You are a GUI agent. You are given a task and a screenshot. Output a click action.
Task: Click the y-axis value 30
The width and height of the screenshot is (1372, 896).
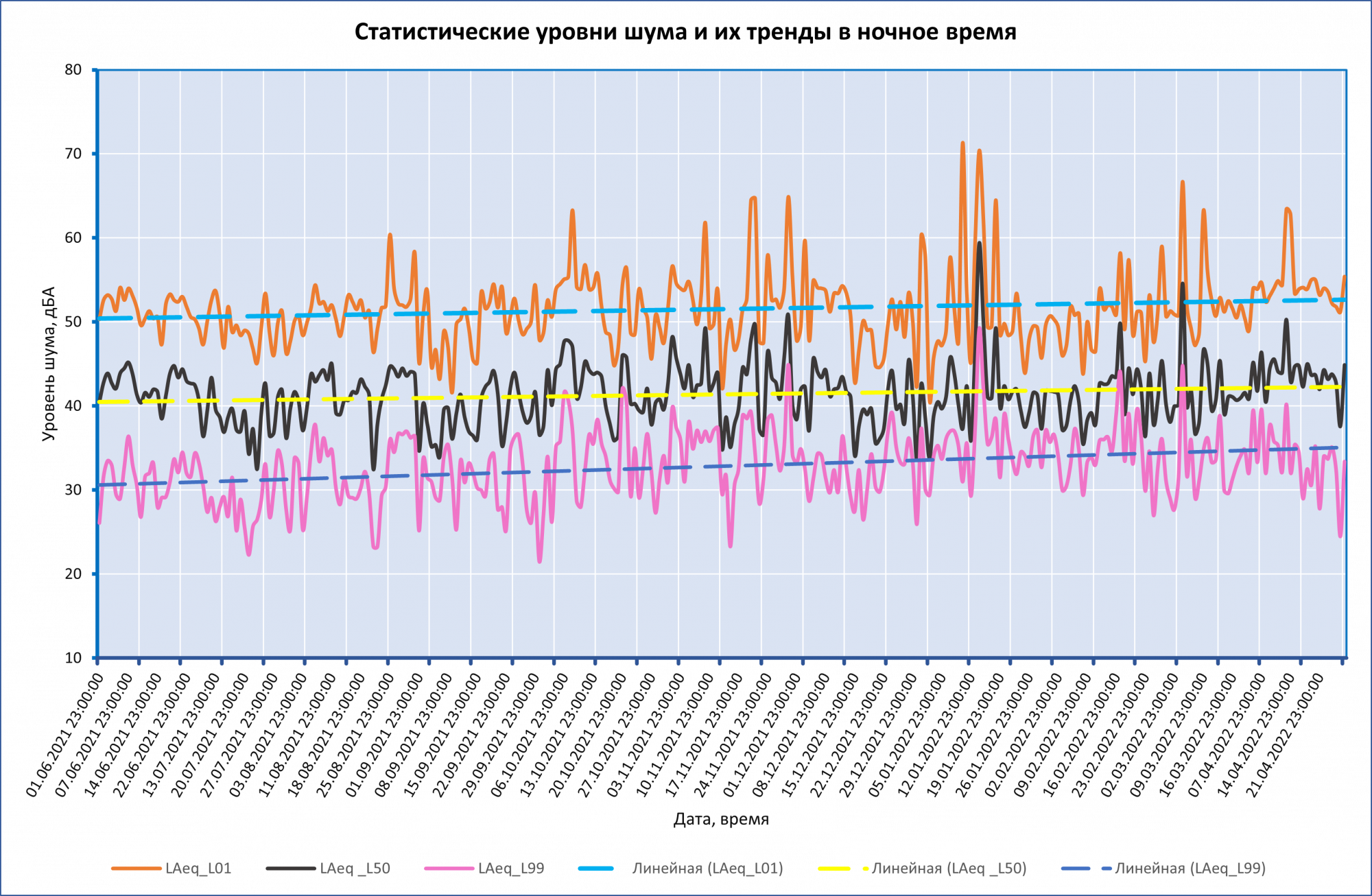[x=73, y=490]
